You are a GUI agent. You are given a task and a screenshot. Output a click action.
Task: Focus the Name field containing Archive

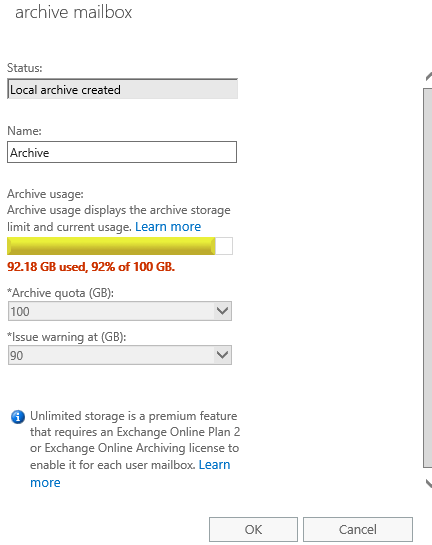tap(122, 152)
